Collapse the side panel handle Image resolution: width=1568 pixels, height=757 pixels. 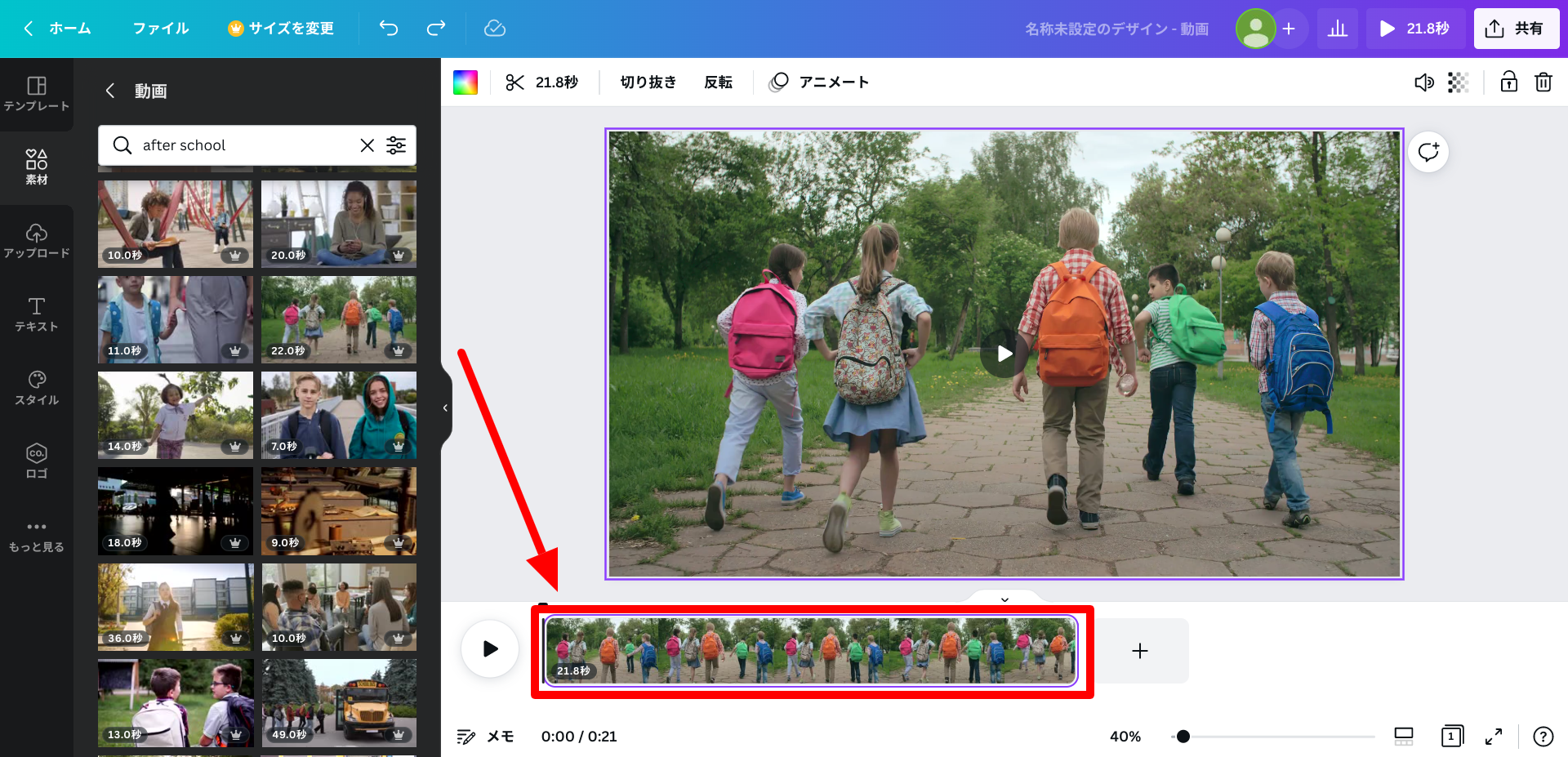[445, 407]
